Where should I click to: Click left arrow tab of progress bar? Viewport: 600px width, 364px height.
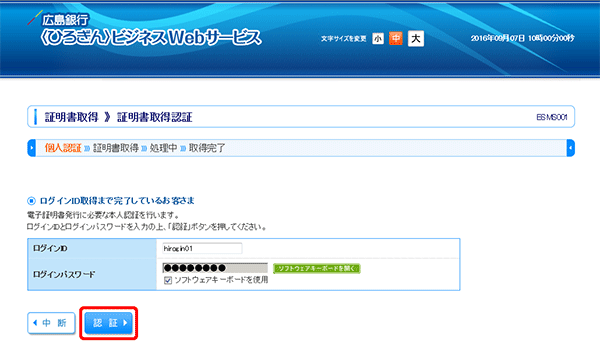[31, 148]
